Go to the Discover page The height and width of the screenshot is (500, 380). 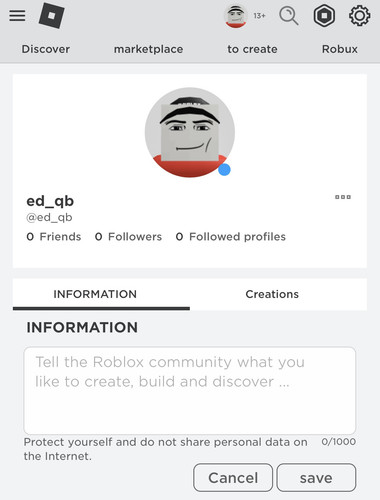[x=46, y=49]
